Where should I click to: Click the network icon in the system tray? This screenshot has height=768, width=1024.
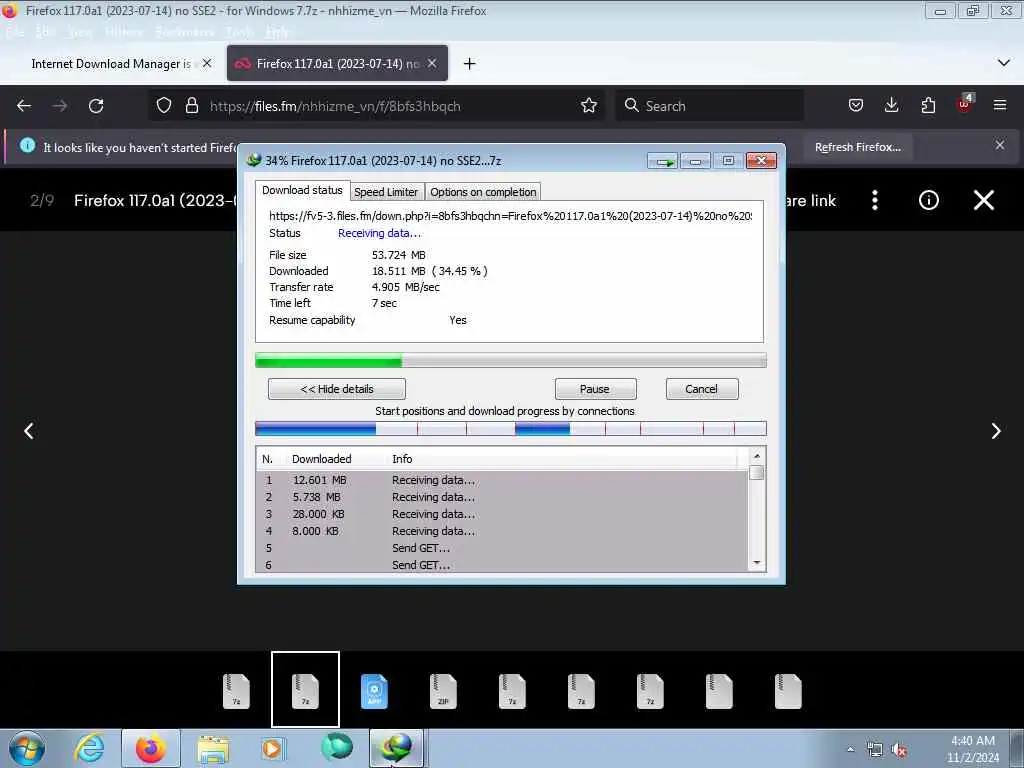[874, 750]
